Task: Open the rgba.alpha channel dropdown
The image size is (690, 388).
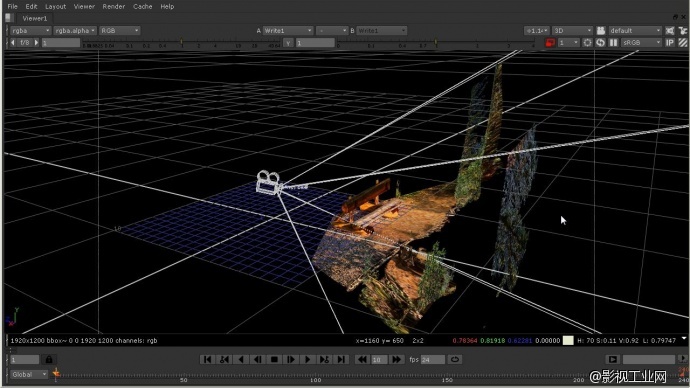Action: click(75, 31)
